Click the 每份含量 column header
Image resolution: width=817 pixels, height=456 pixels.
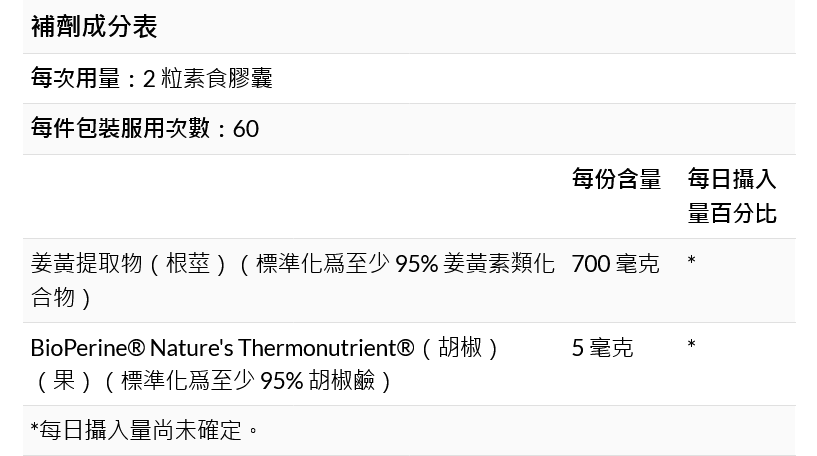[616, 179]
